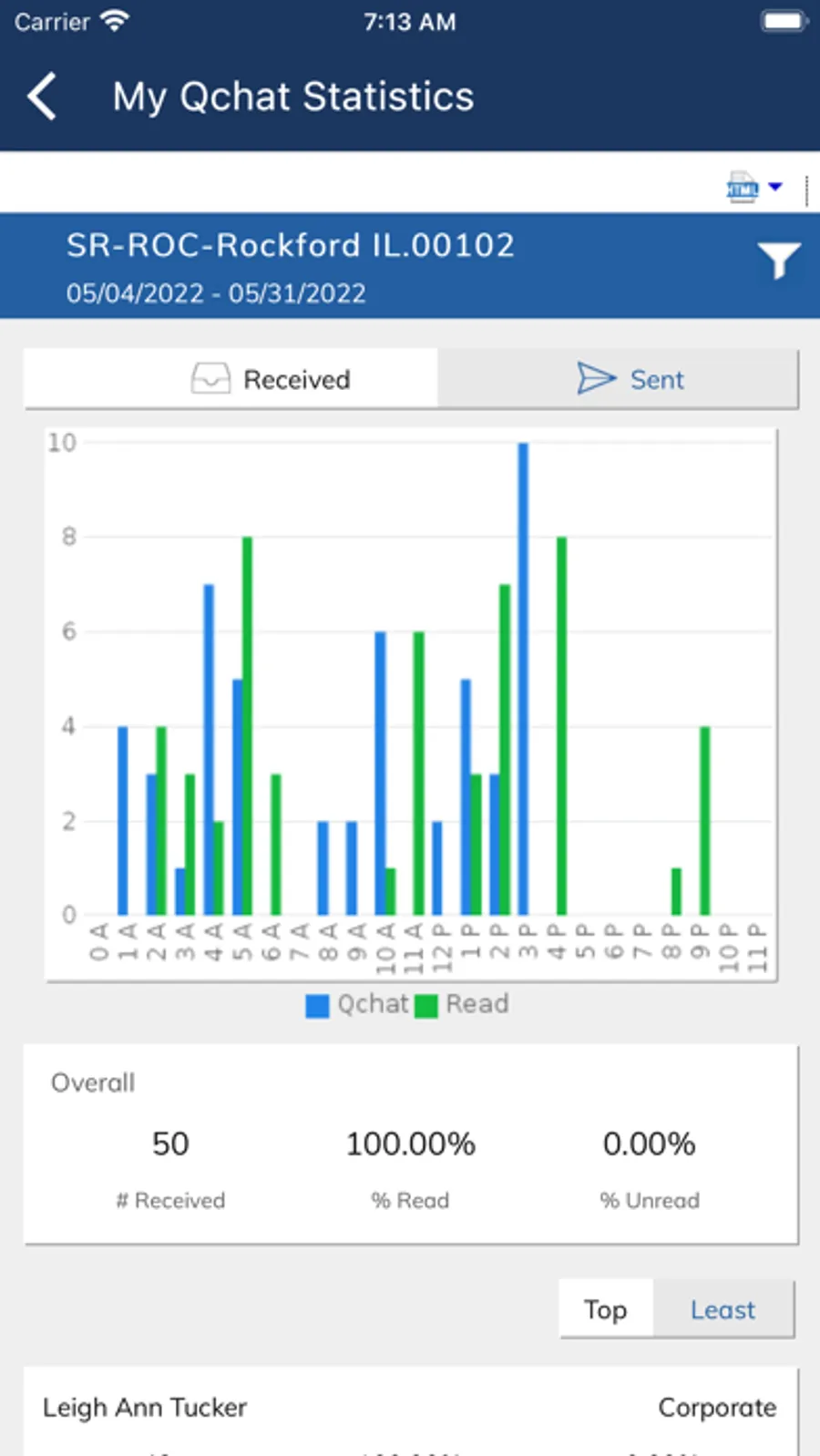820x1456 pixels.
Task: Click the 50 # Received value
Action: (170, 1143)
